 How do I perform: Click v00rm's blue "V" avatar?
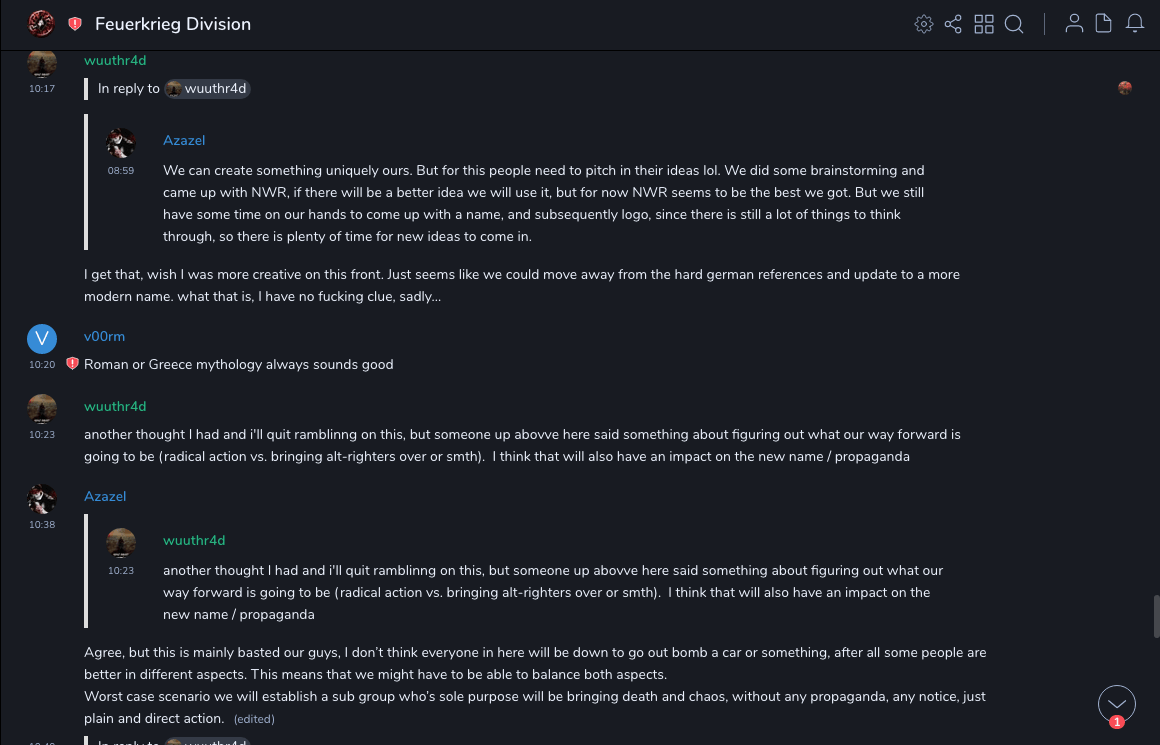coord(41,339)
